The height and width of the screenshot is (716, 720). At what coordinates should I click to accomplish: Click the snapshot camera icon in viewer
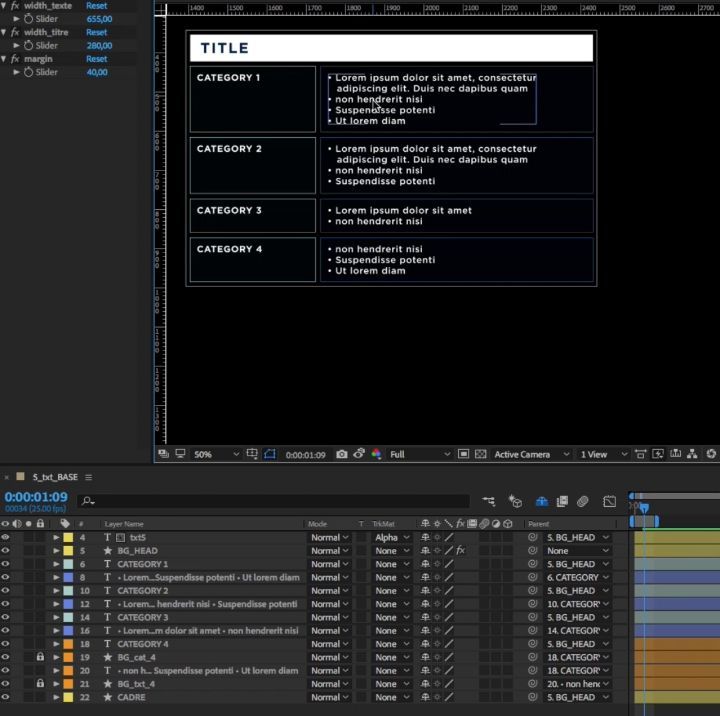341,454
